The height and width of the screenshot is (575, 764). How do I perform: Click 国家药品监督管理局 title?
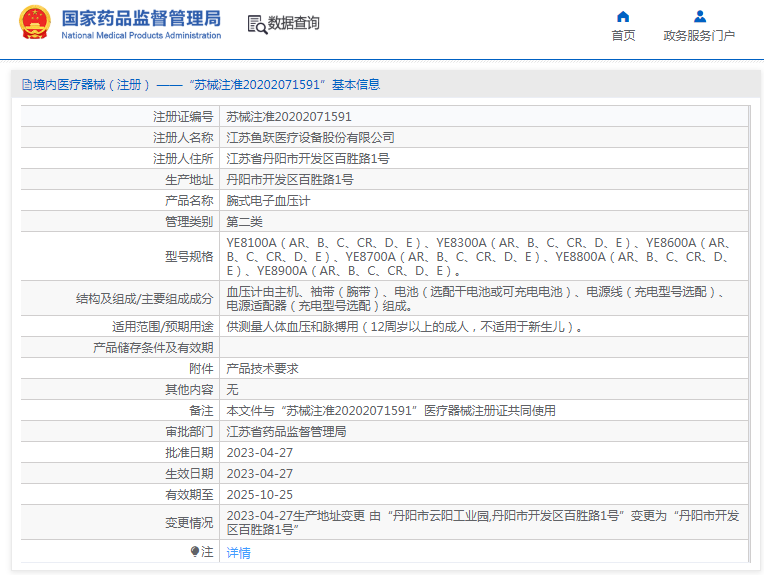pyautogui.click(x=141, y=19)
